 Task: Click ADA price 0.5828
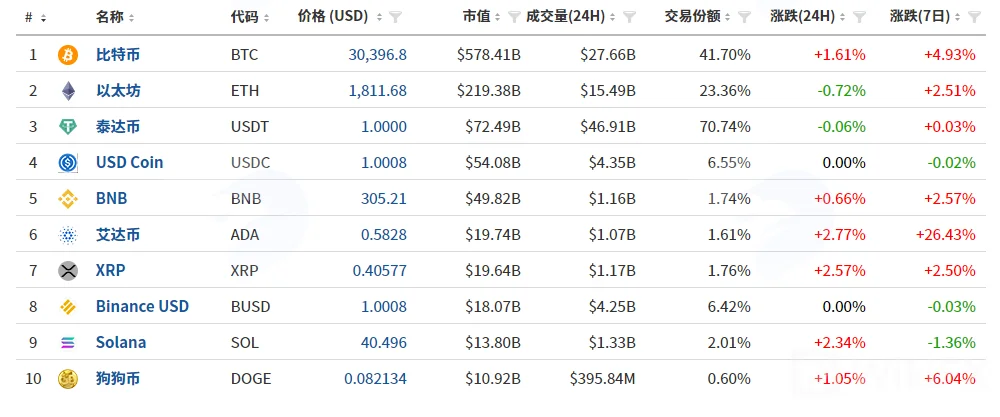point(384,235)
